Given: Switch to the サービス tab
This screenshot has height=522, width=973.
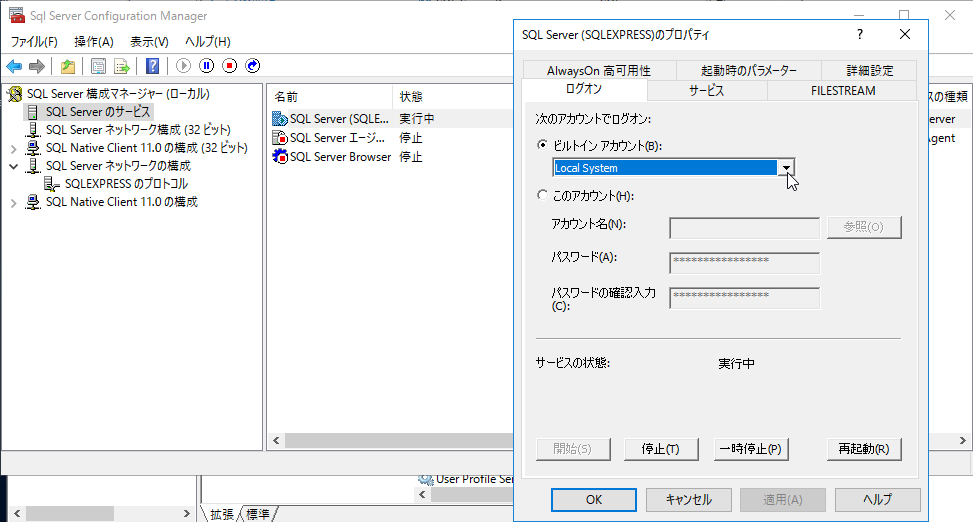Looking at the screenshot, I should (706, 90).
